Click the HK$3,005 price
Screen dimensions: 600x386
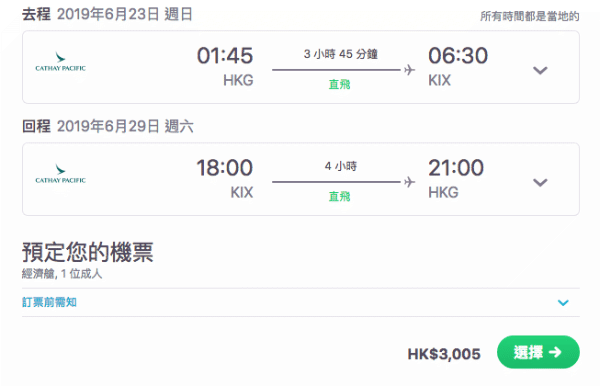tap(444, 354)
